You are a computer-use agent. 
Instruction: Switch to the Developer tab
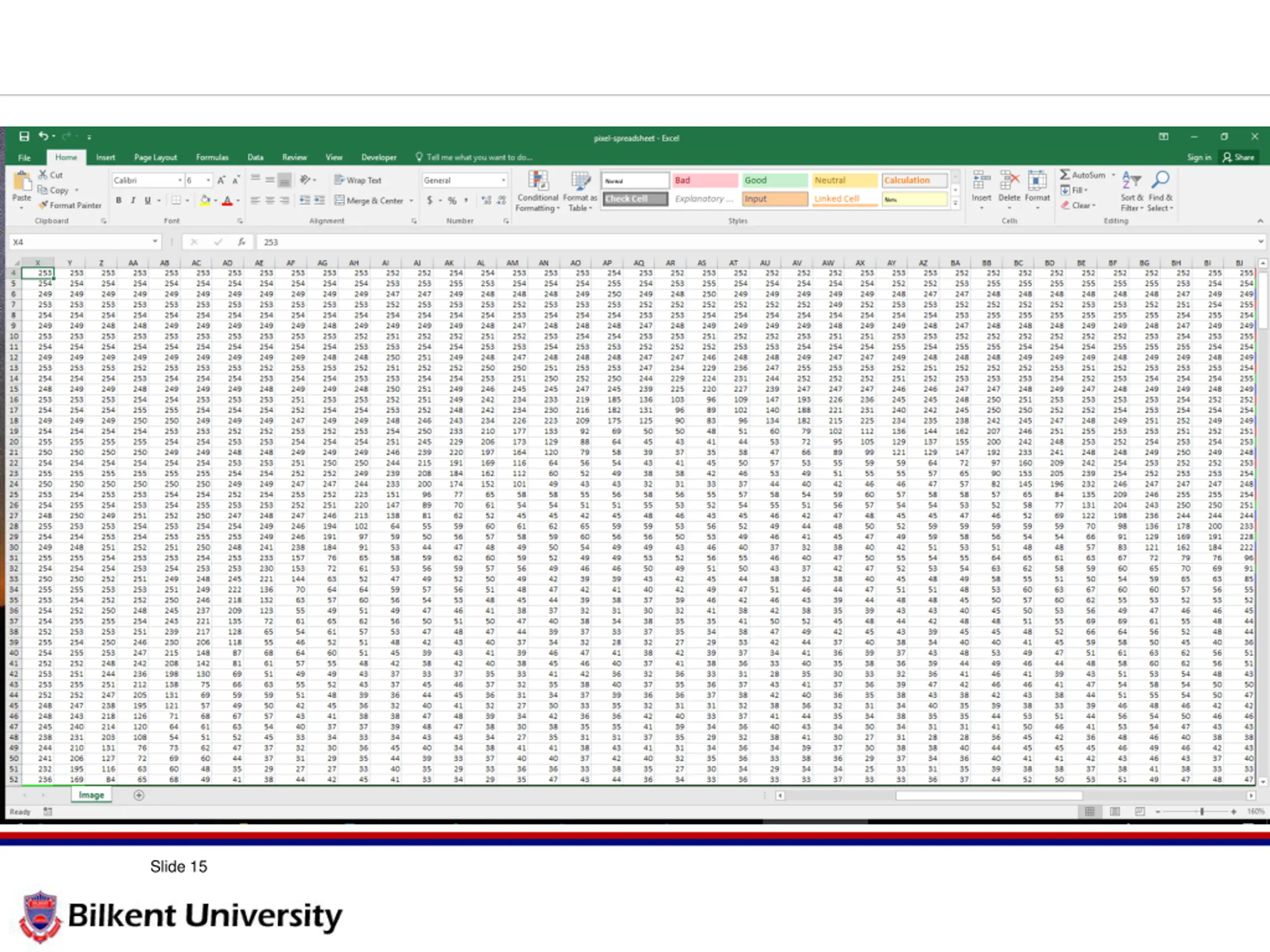click(379, 157)
